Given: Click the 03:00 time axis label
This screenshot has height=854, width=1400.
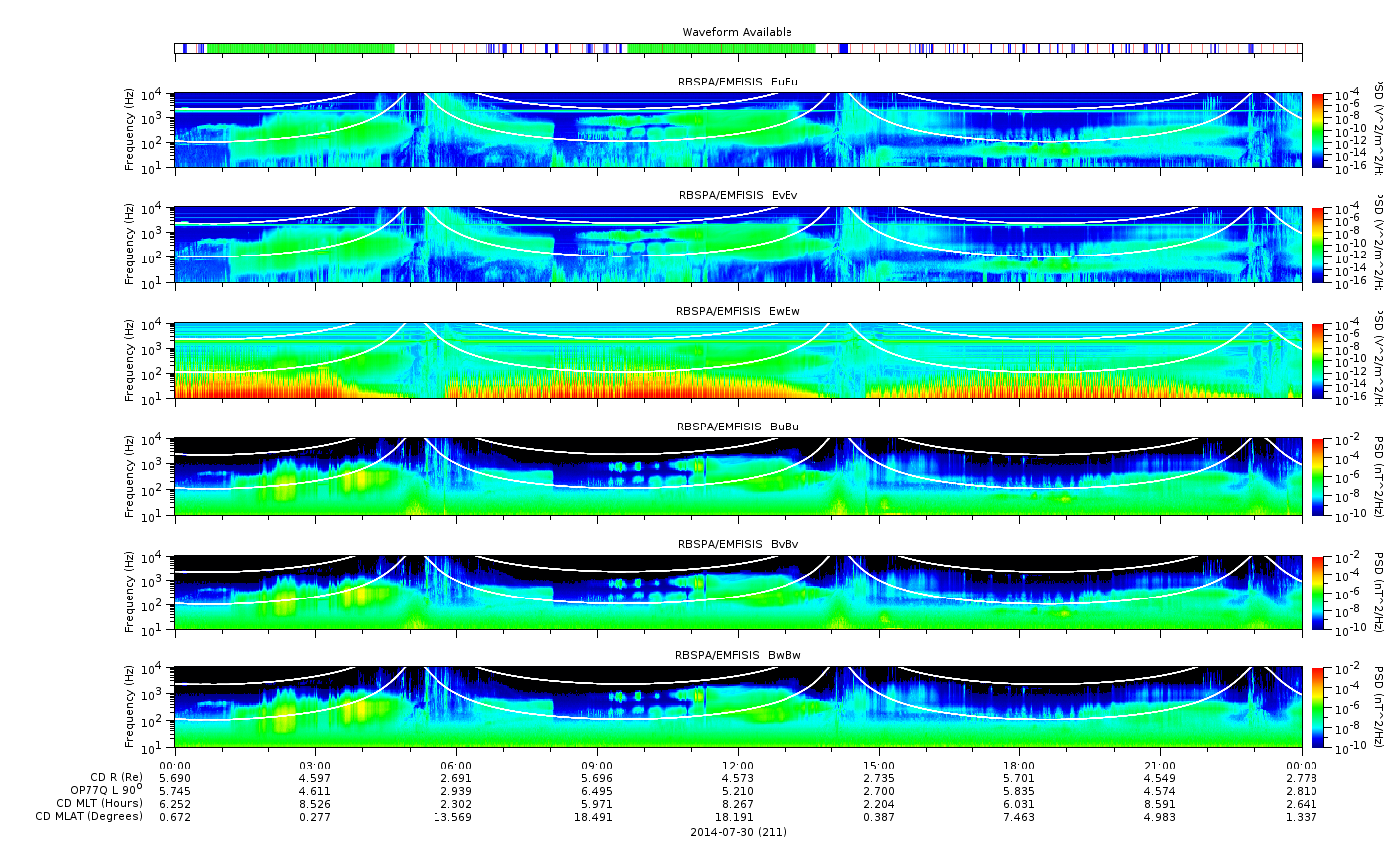Looking at the screenshot, I should pyautogui.click(x=315, y=766).
